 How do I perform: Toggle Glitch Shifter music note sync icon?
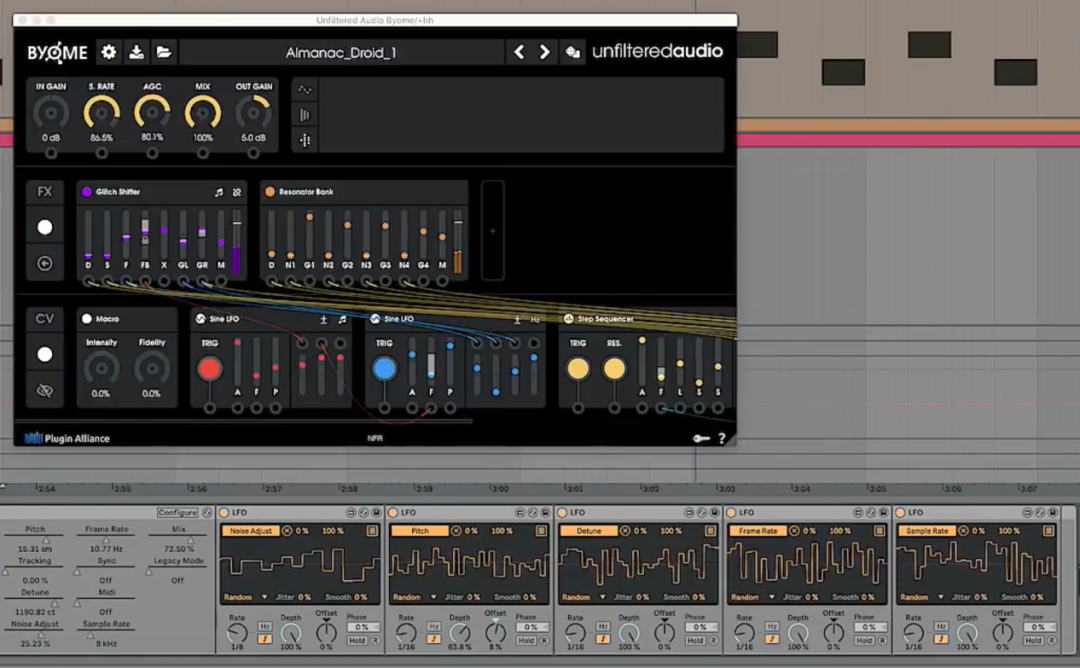point(219,192)
